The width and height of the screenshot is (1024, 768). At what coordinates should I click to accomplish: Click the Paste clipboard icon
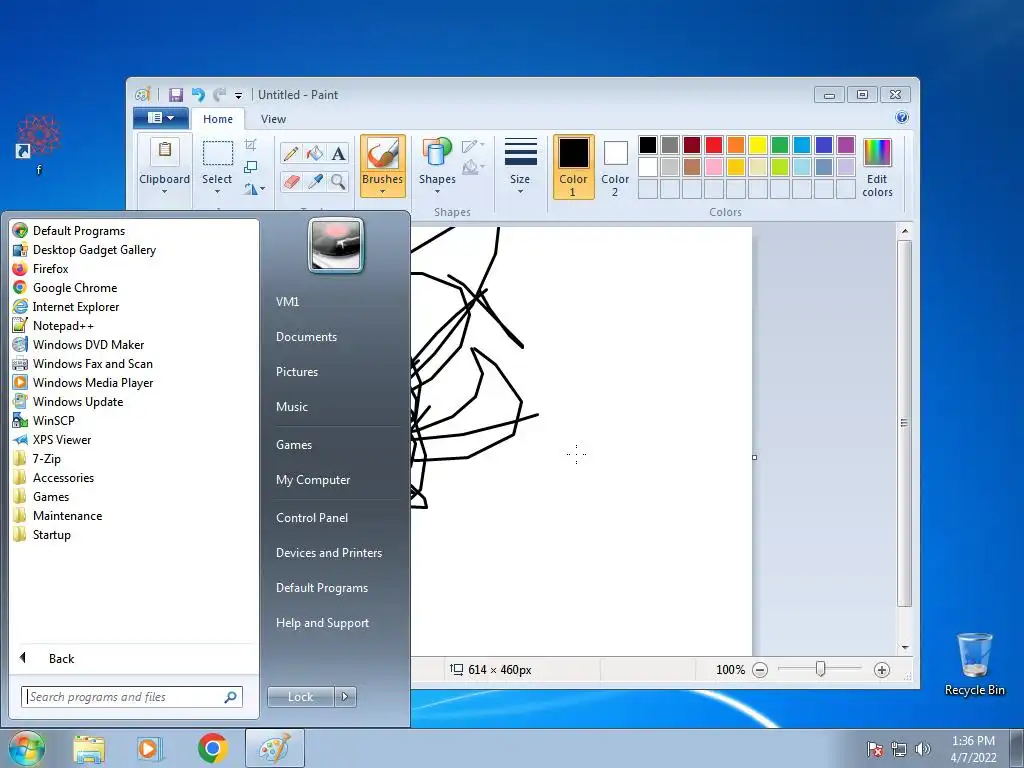[165, 151]
